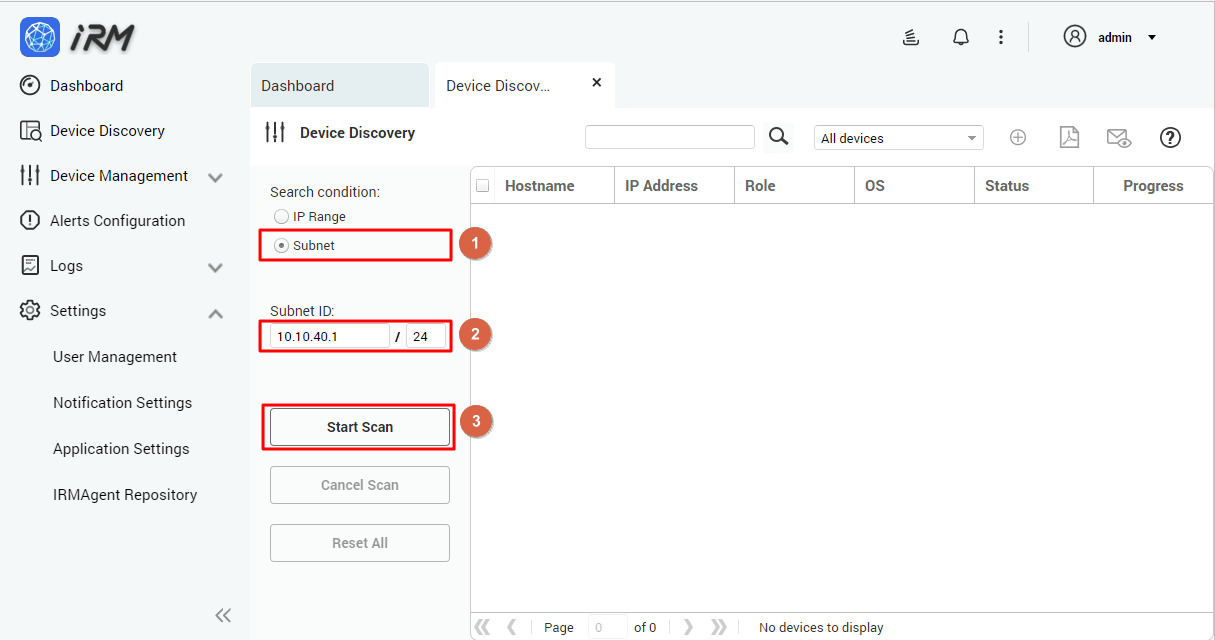Run search using the magnifier icon
Screen dimensions: 1215x640
tap(778, 137)
